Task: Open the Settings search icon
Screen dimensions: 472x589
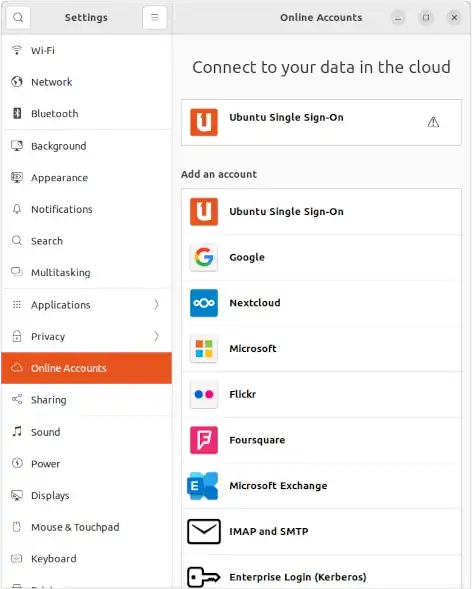Action: point(18,17)
